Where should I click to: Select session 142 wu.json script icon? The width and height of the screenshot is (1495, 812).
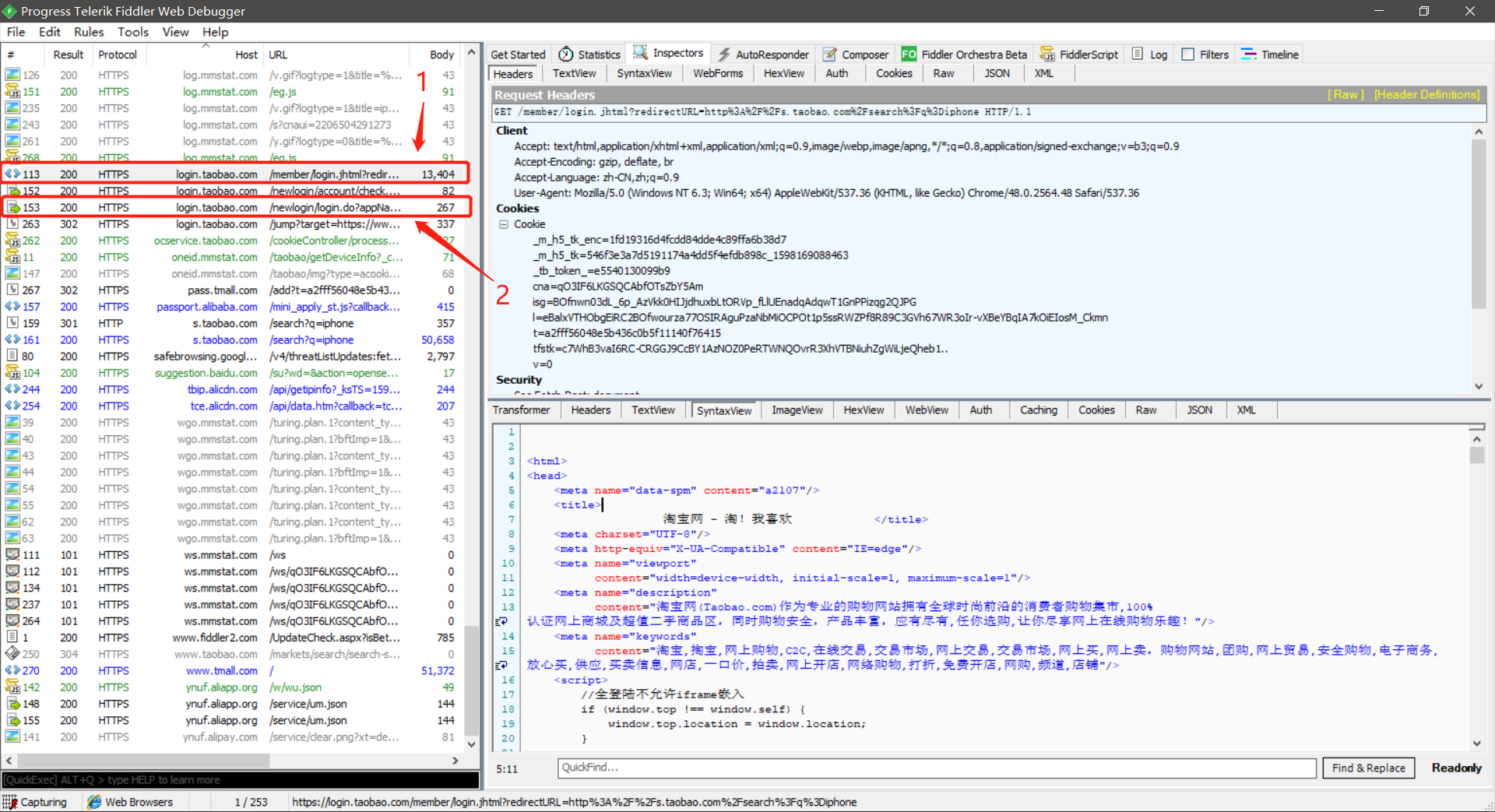[12, 687]
